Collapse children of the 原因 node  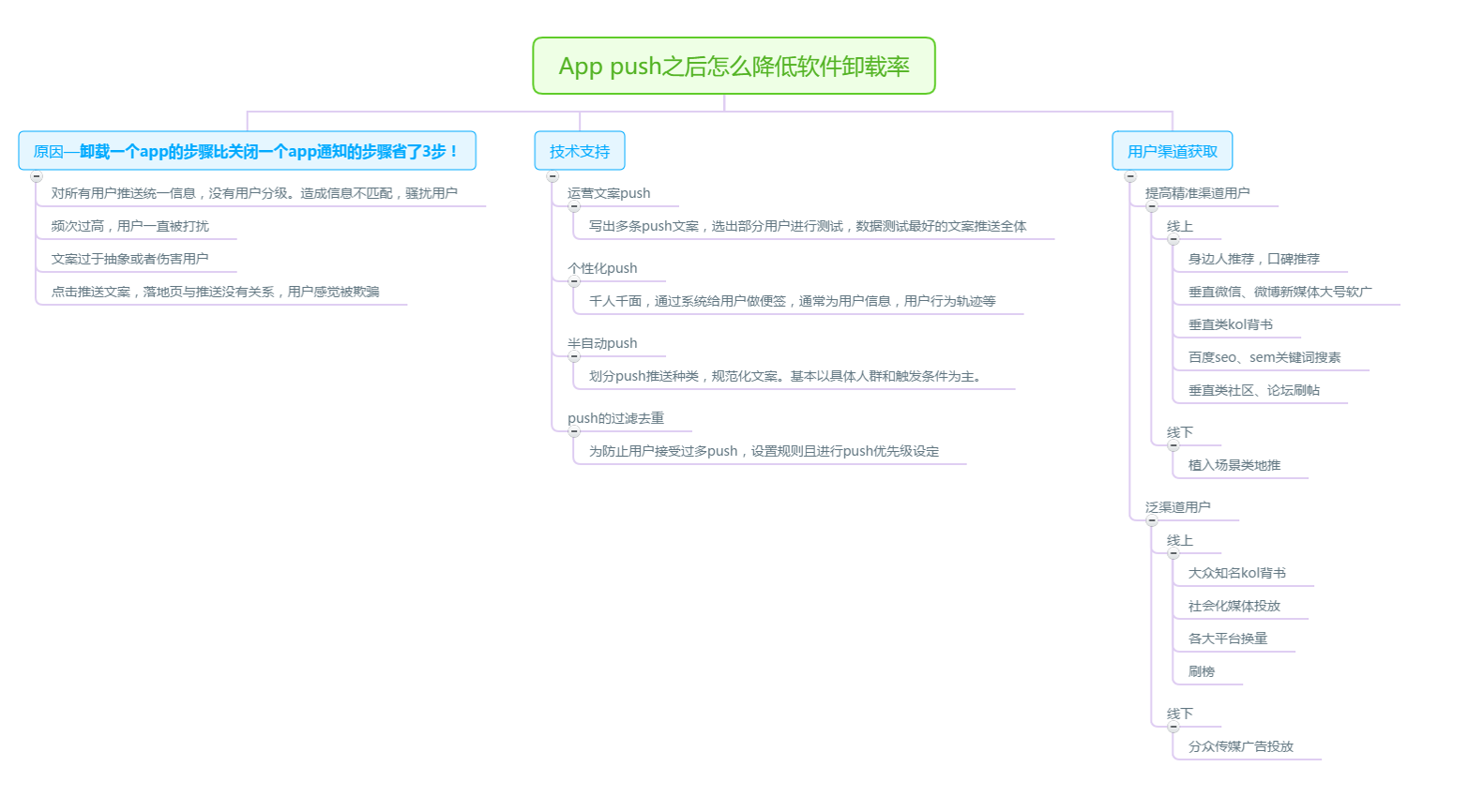pyautogui.click(x=37, y=176)
